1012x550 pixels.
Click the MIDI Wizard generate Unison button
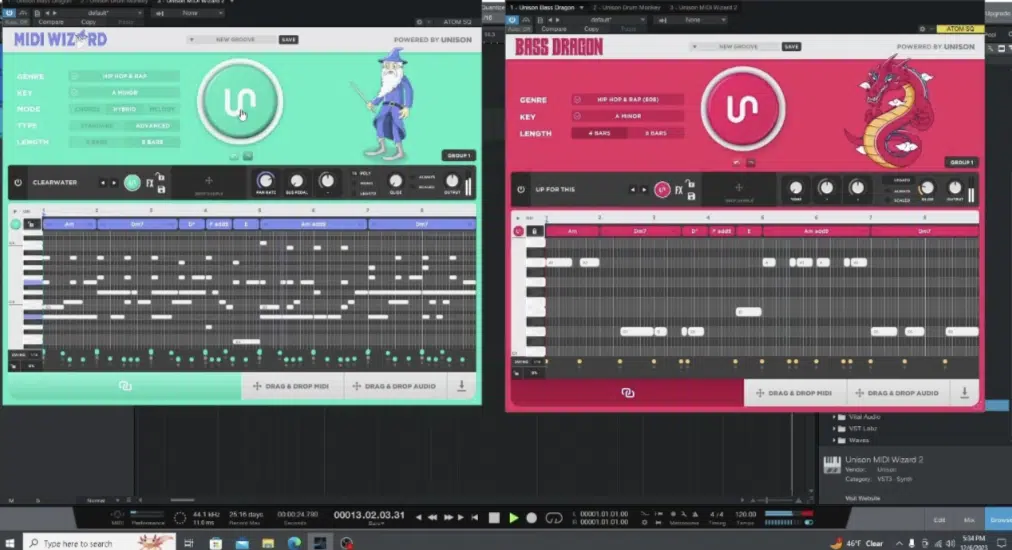point(240,101)
